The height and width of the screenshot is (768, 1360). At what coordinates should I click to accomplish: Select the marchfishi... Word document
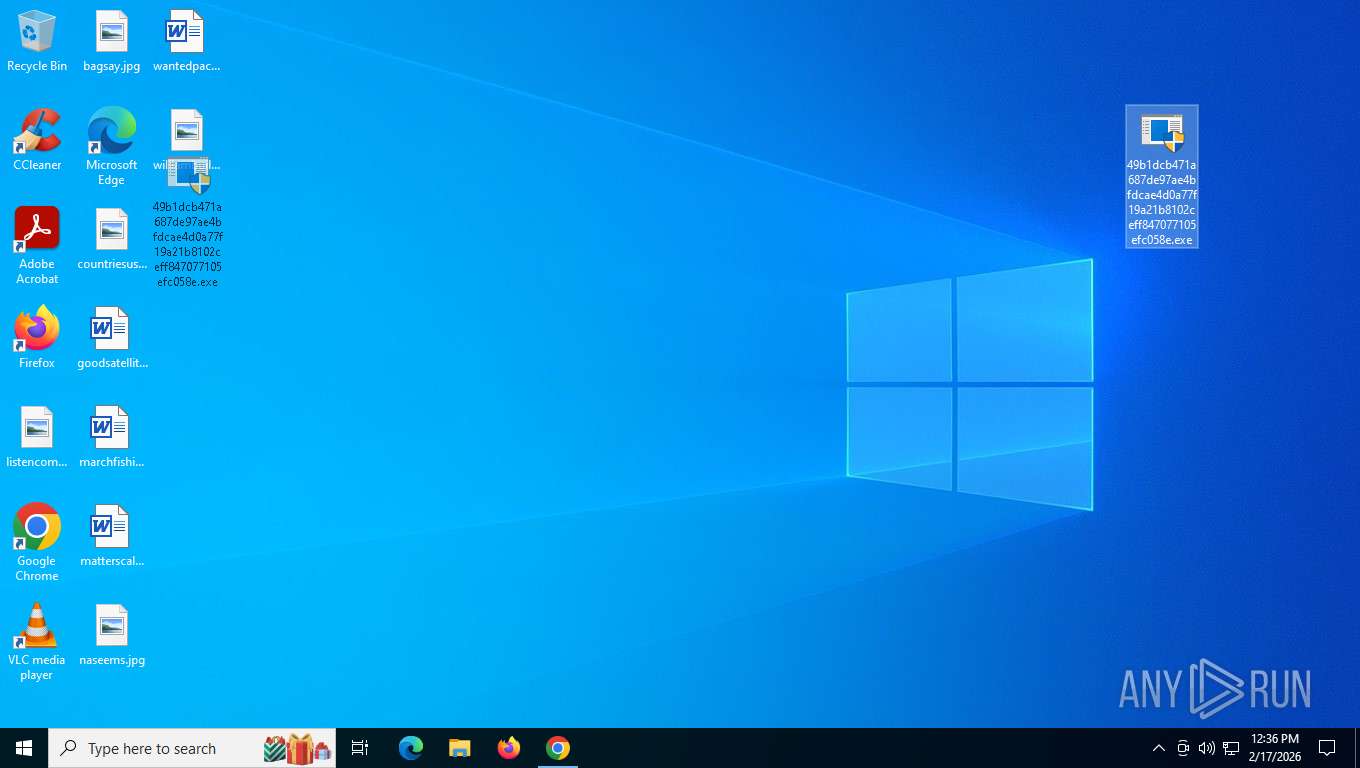pyautogui.click(x=112, y=437)
